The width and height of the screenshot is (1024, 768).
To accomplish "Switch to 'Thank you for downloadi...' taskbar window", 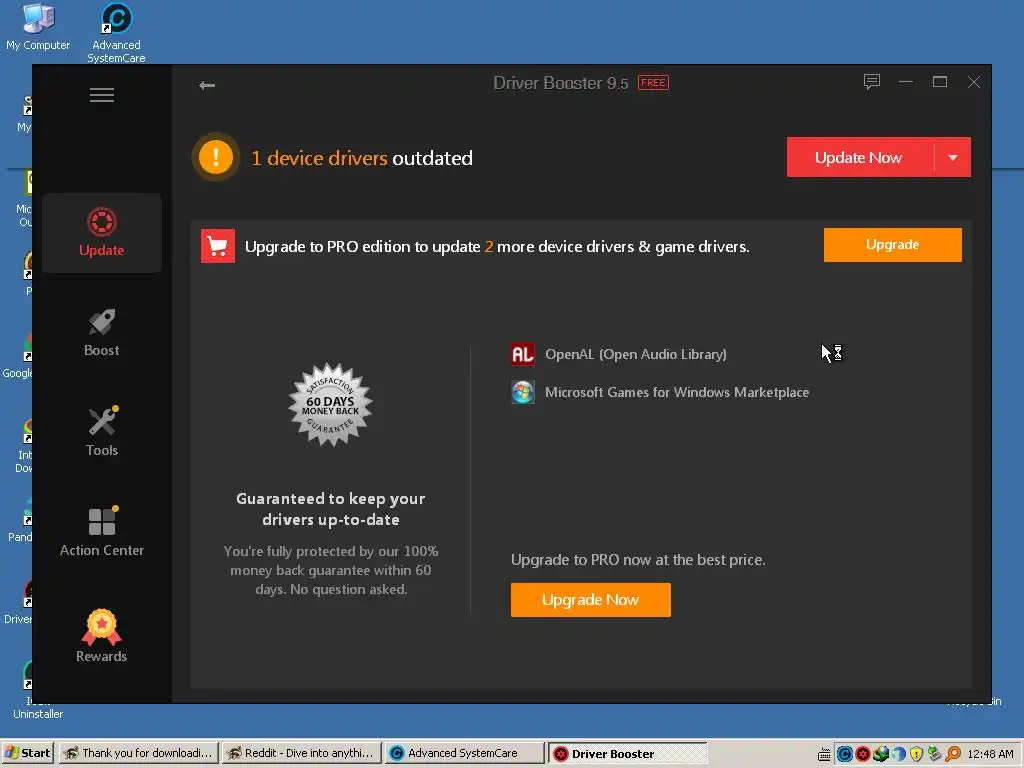I will 138,753.
